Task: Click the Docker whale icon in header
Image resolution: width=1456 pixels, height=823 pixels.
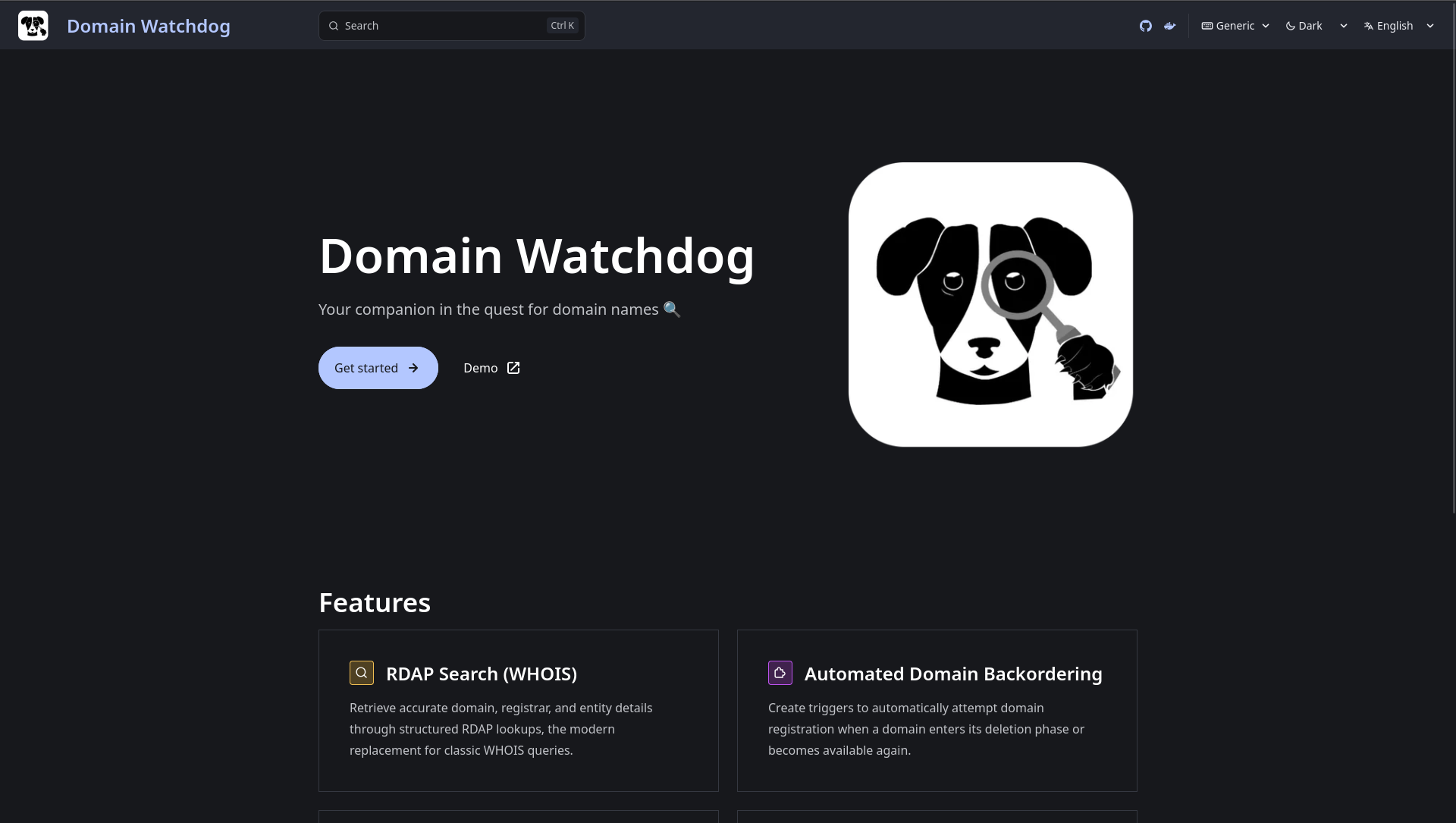Action: (x=1170, y=26)
